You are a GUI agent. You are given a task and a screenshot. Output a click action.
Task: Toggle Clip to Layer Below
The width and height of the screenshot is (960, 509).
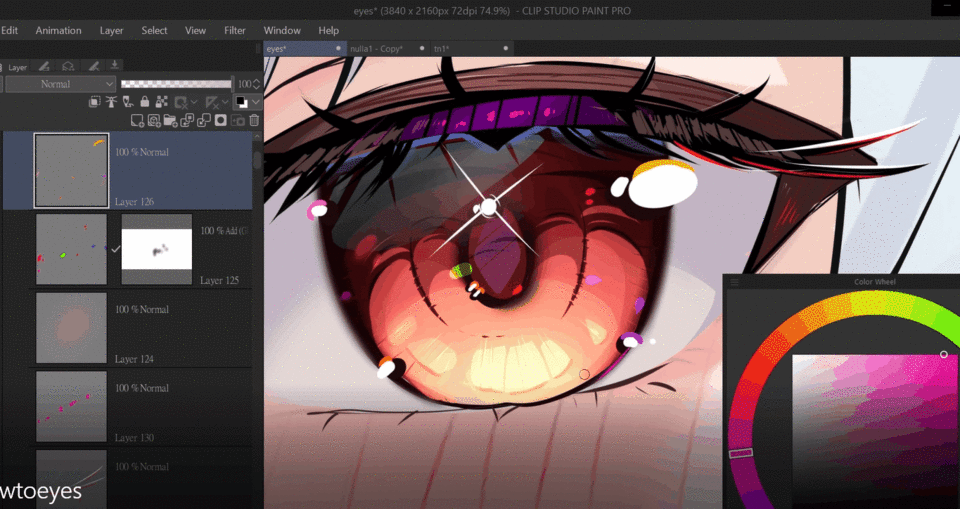tap(95, 102)
